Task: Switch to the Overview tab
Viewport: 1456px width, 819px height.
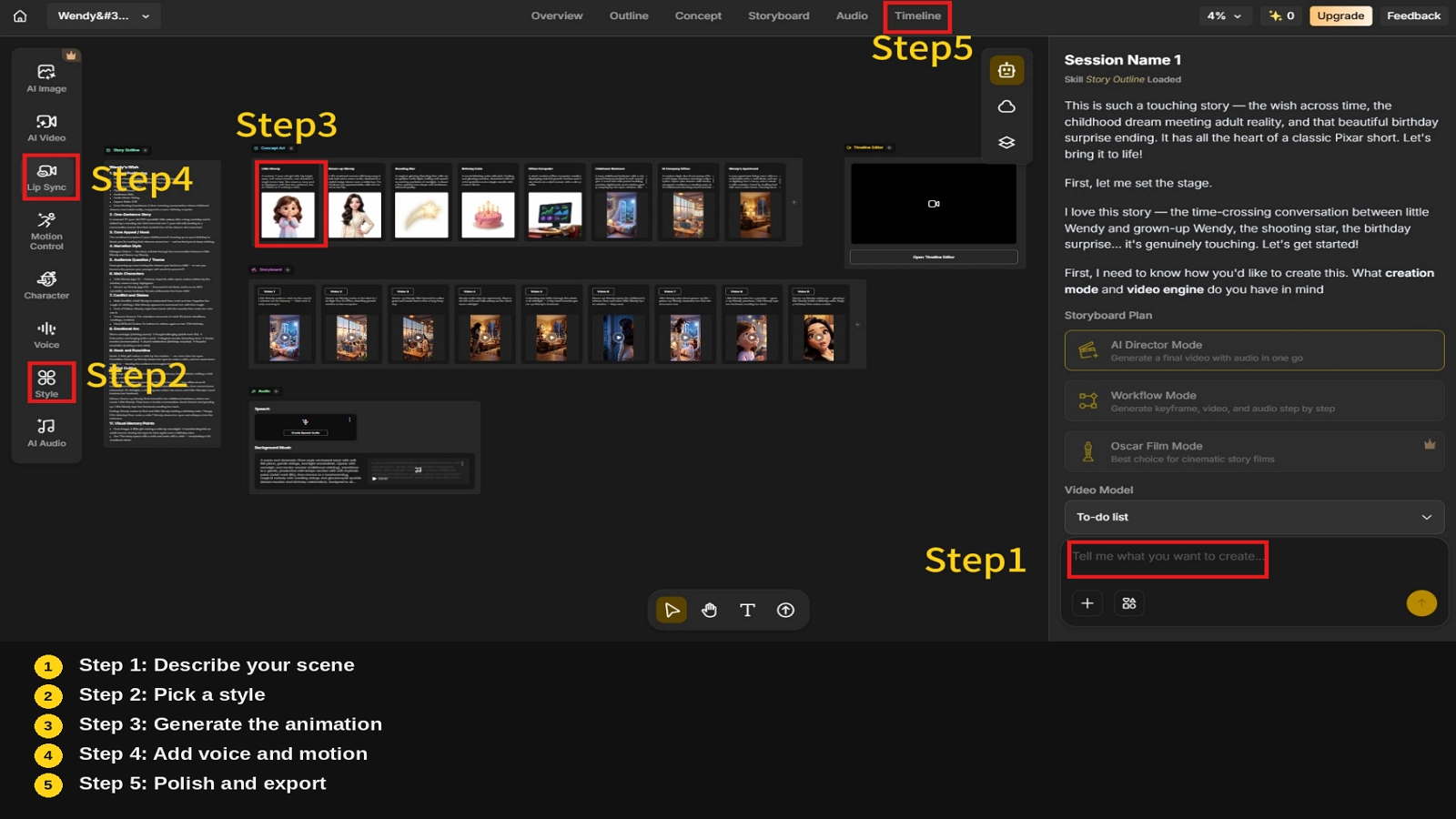Action: (557, 15)
